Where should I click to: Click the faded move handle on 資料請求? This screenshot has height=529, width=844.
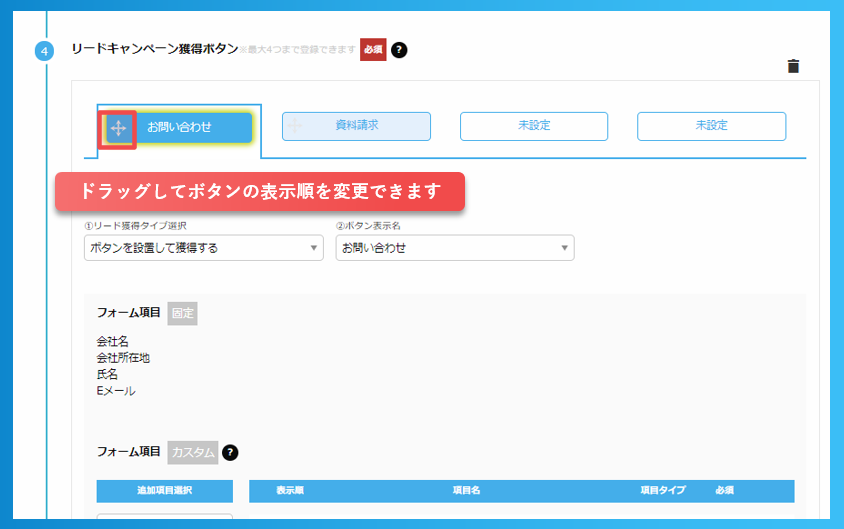[x=296, y=126]
